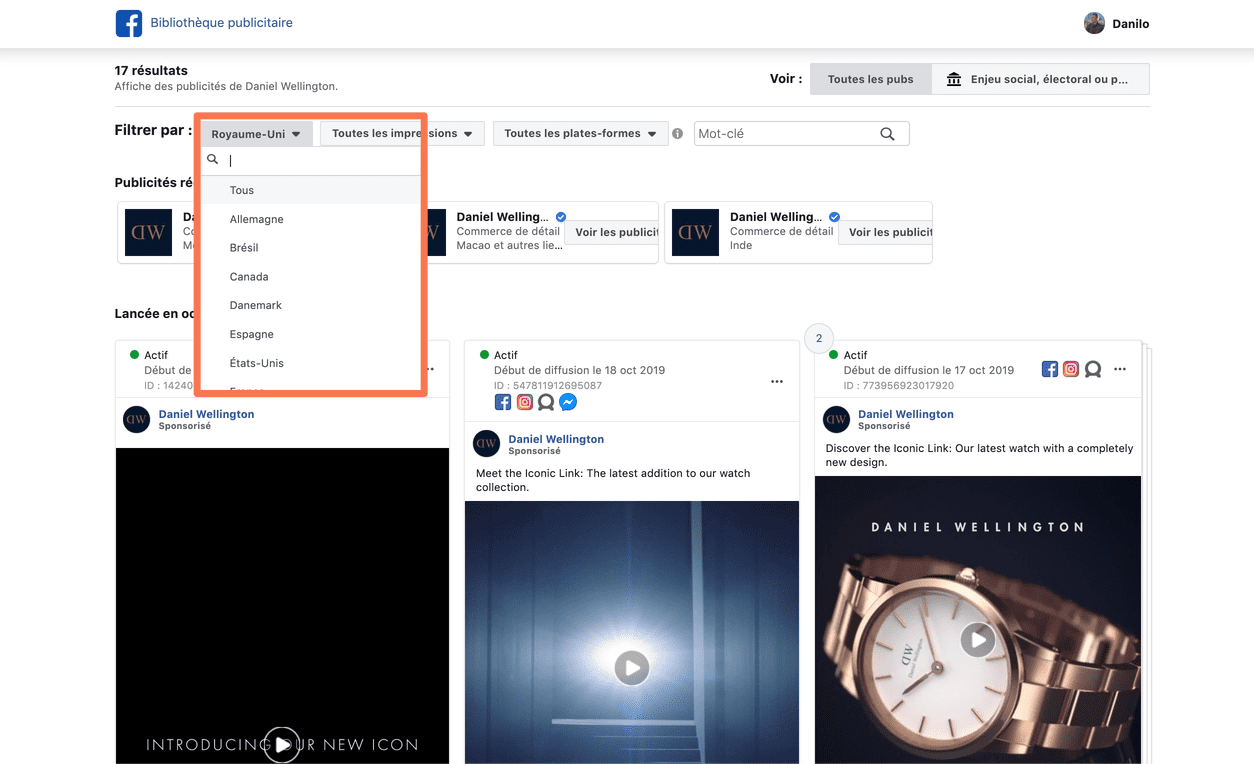Pick Danemark from the country list
Screen dimensions: 1254x764
310,305
